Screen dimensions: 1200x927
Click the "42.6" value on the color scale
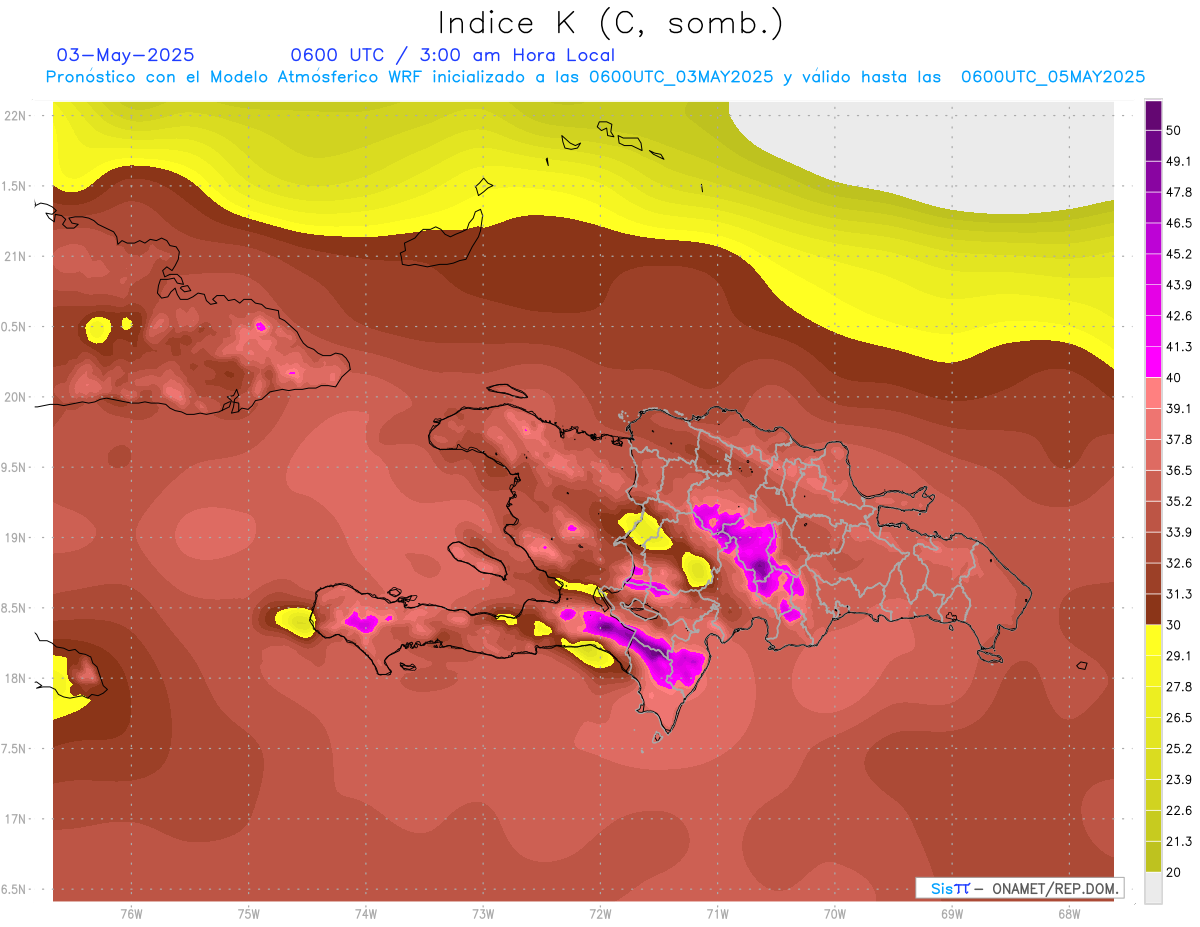pyautogui.click(x=1180, y=316)
